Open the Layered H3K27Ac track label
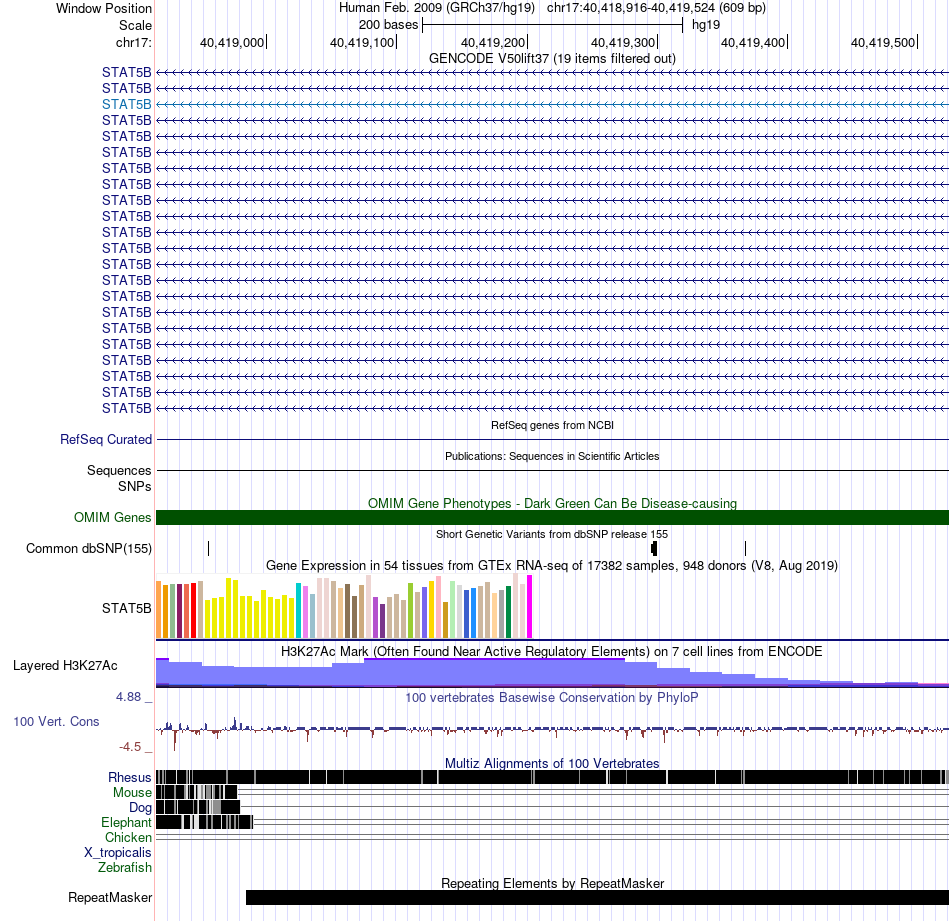 65,665
